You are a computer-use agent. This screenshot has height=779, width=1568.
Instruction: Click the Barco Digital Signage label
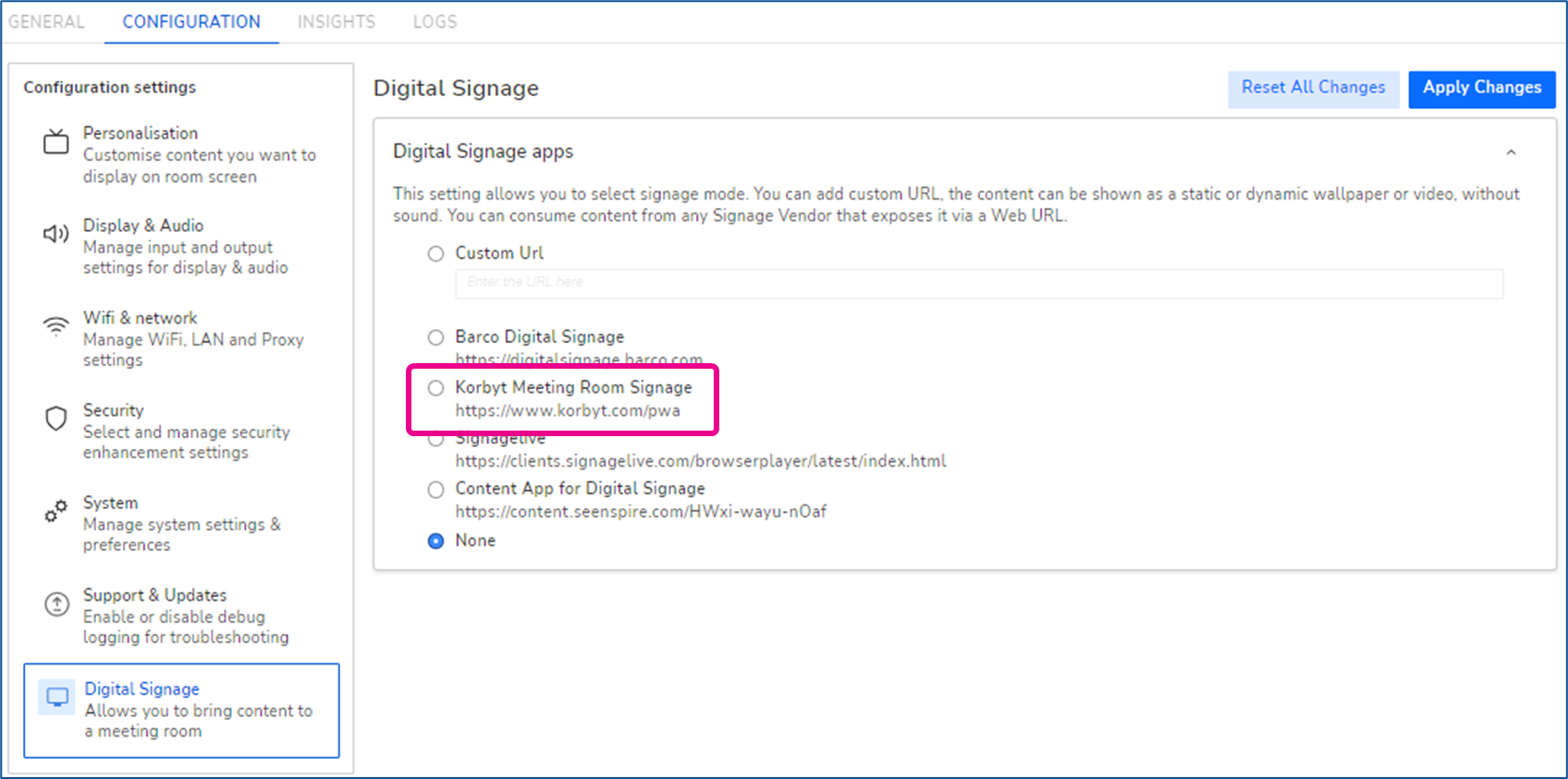click(x=540, y=337)
